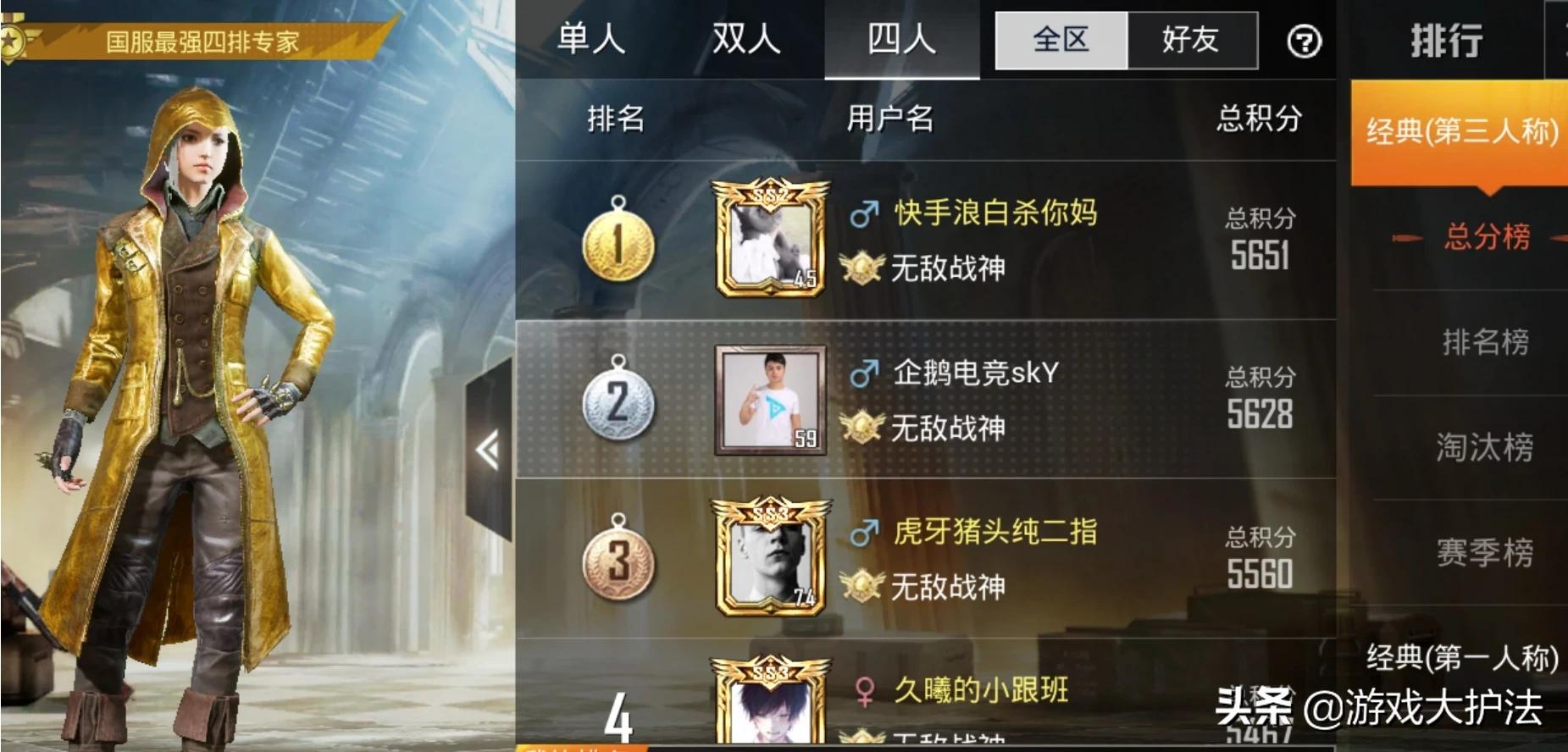Viewport: 1568px width, 752px height.
Task: Open the 淘汰榜 ranking list
Action: pyautogui.click(x=1484, y=447)
